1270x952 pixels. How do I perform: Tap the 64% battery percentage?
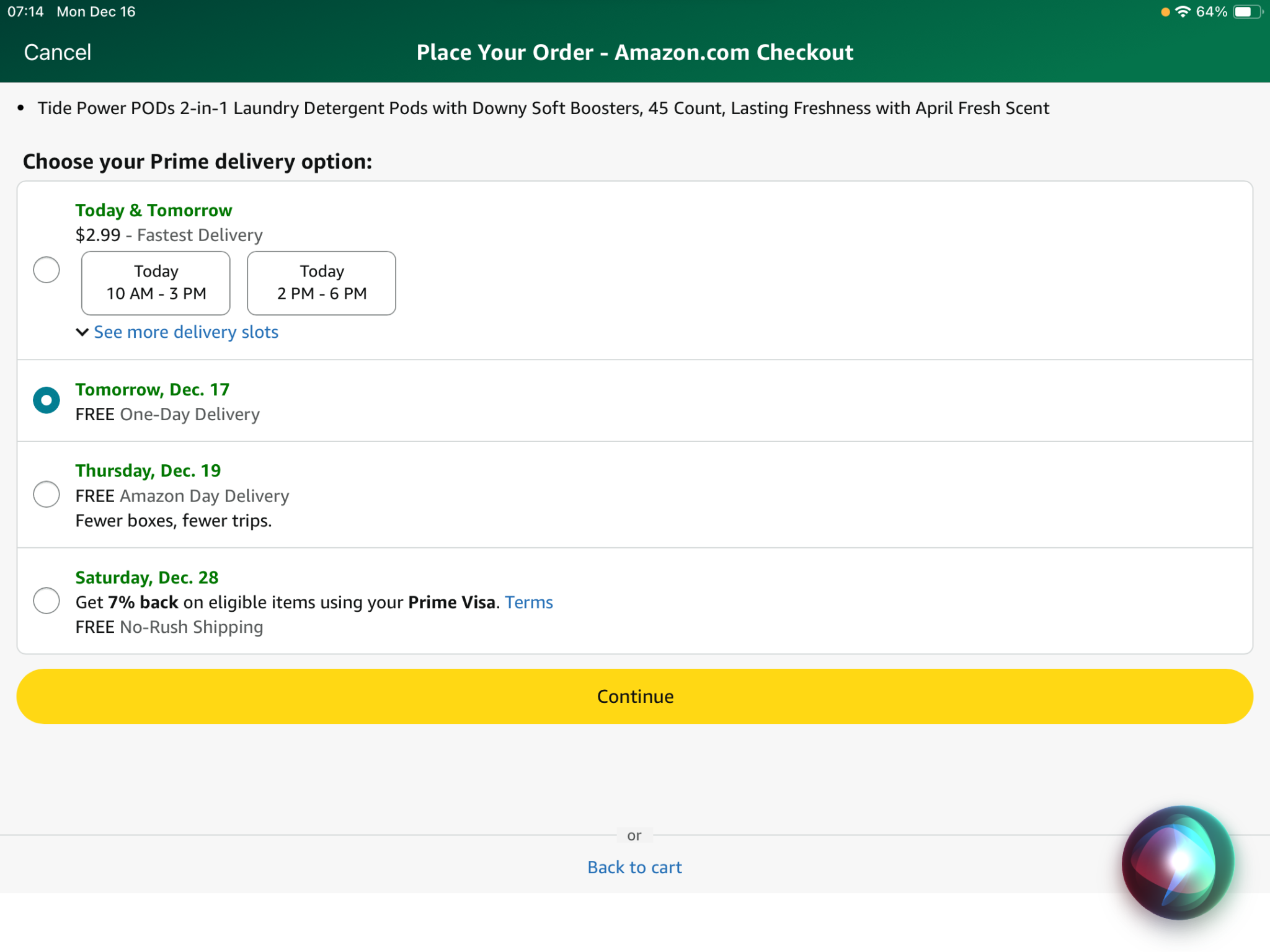[1212, 12]
